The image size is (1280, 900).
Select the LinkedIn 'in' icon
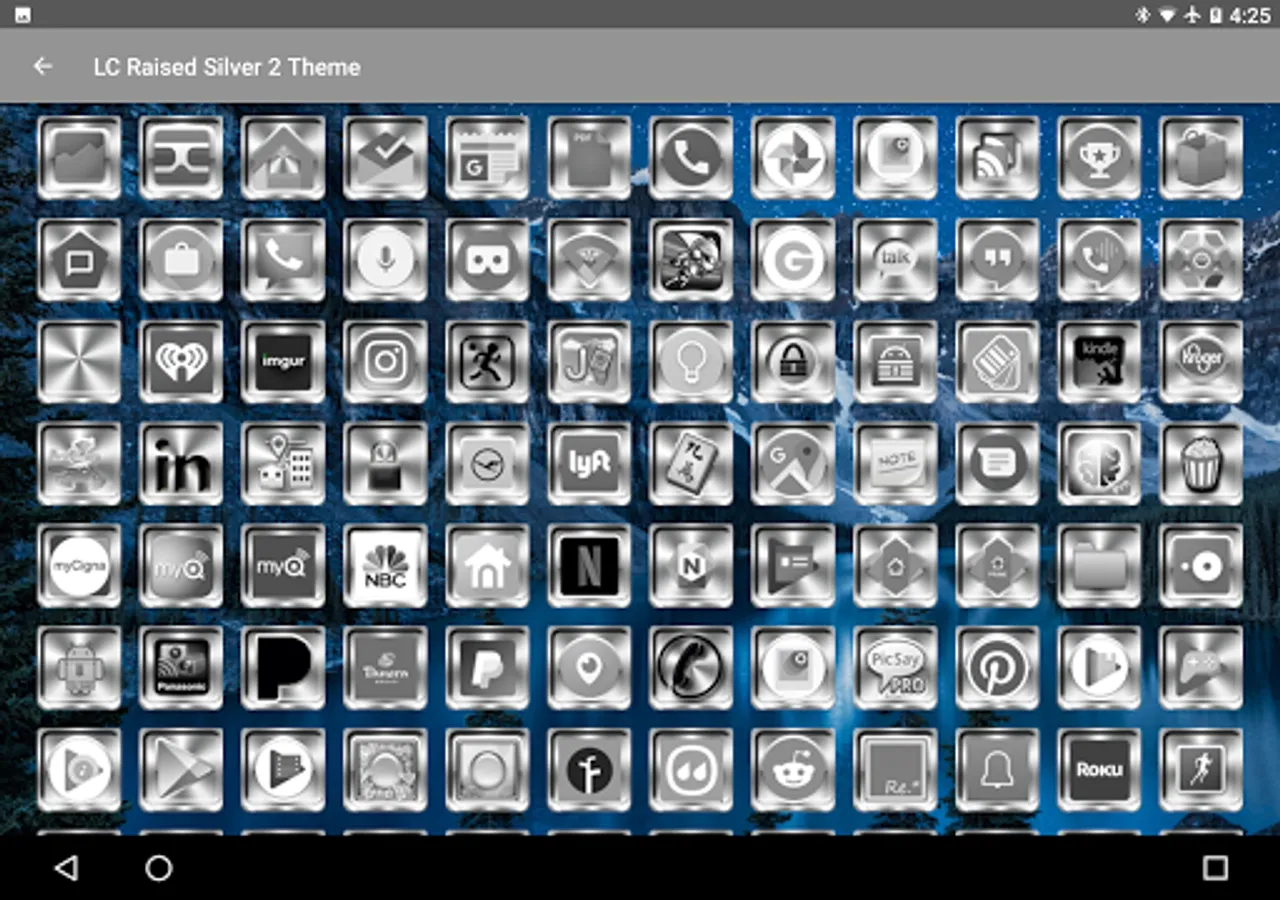pos(181,463)
